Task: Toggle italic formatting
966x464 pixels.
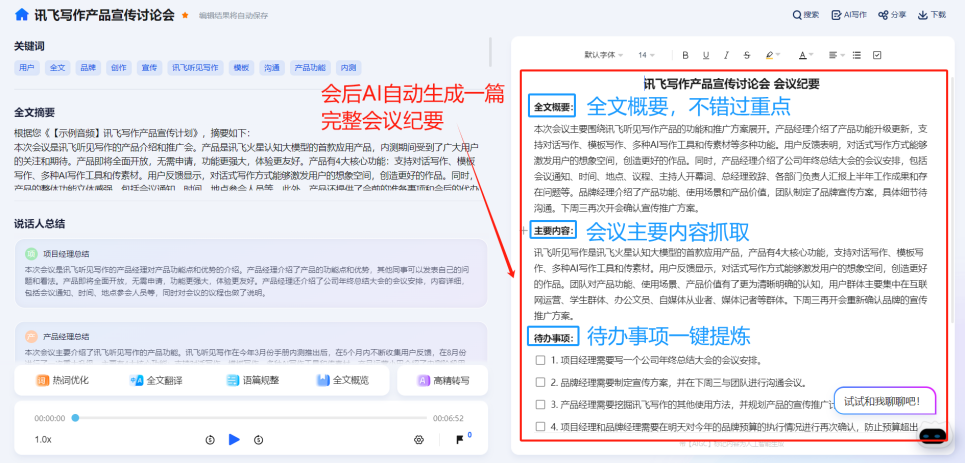Action: coord(726,55)
